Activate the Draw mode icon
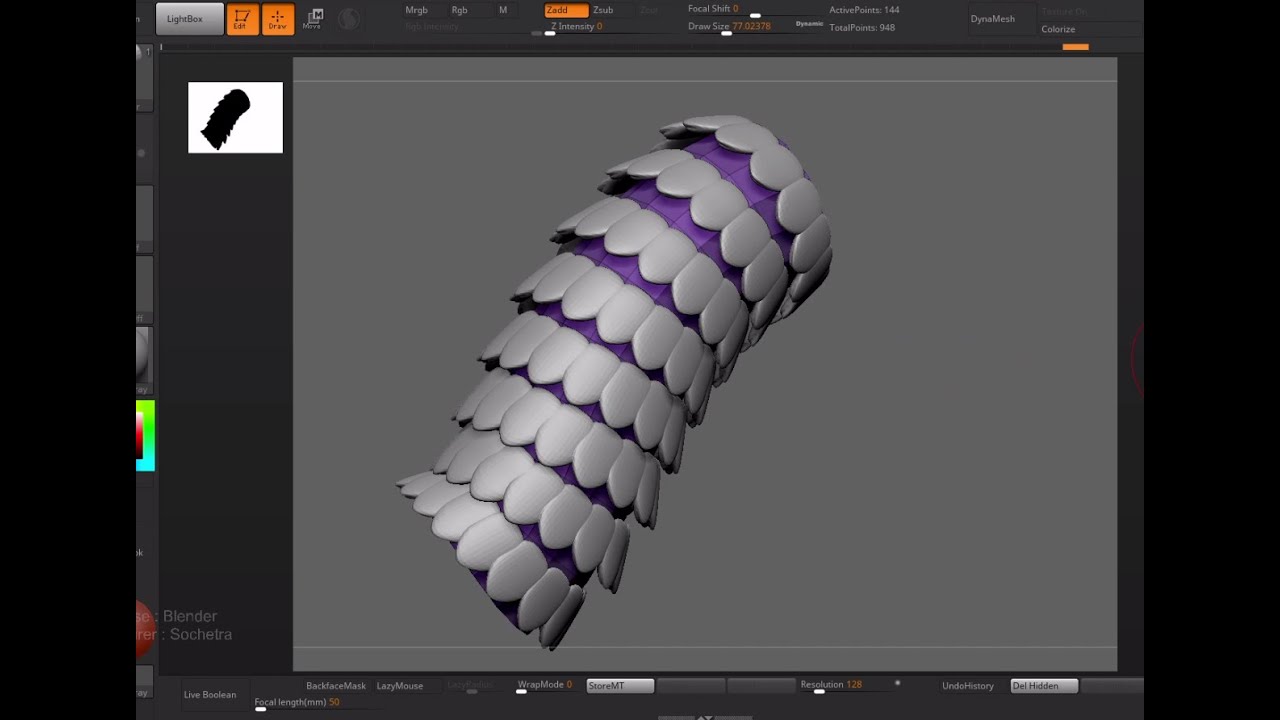 pyautogui.click(x=278, y=19)
